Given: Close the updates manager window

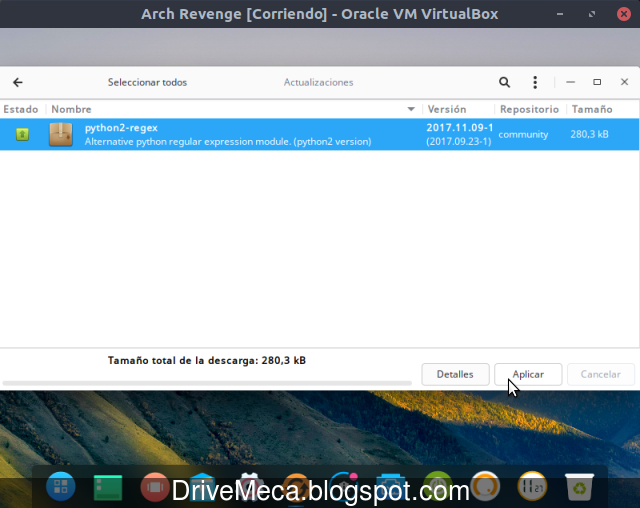Looking at the screenshot, I should pos(624,82).
